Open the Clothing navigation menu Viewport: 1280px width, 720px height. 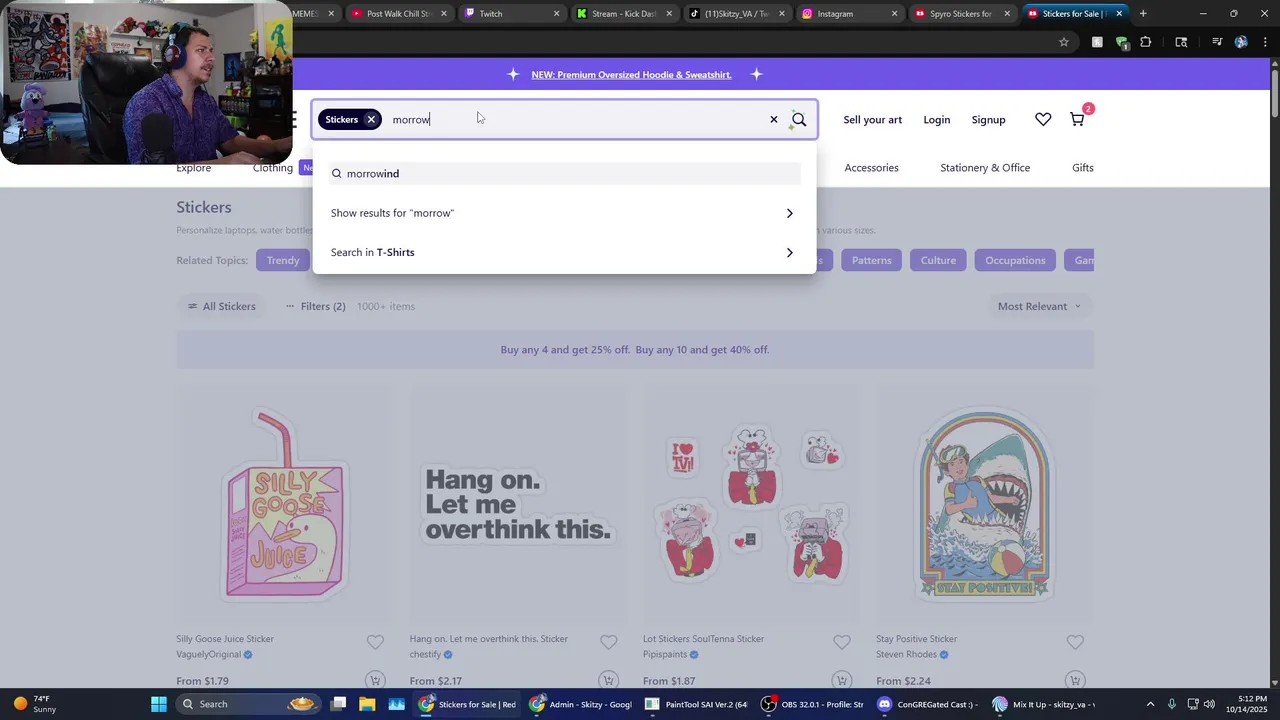click(273, 168)
